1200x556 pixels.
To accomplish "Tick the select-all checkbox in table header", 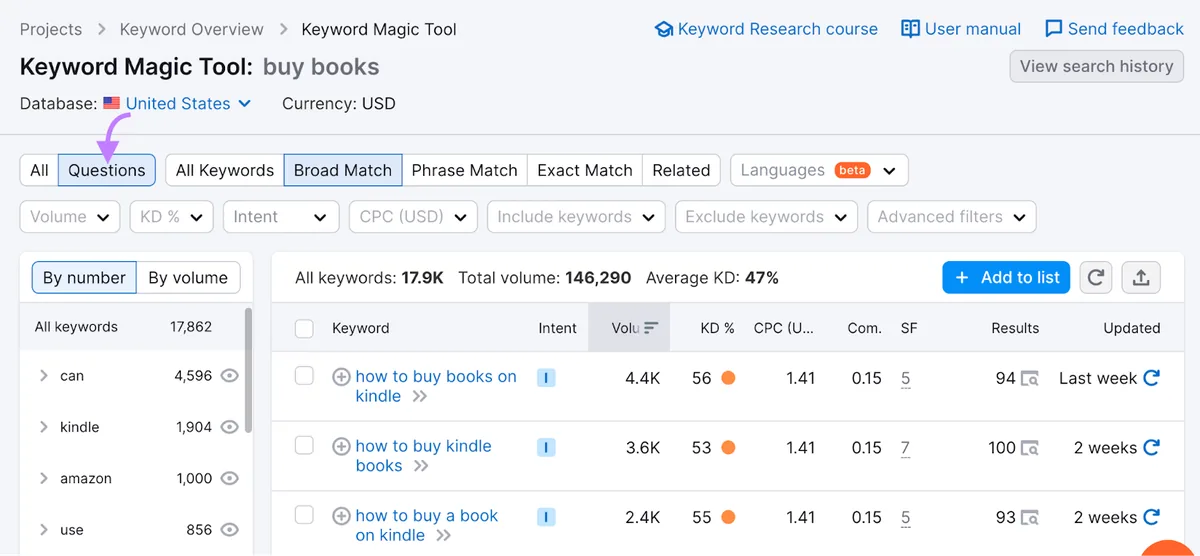I will pos(305,328).
